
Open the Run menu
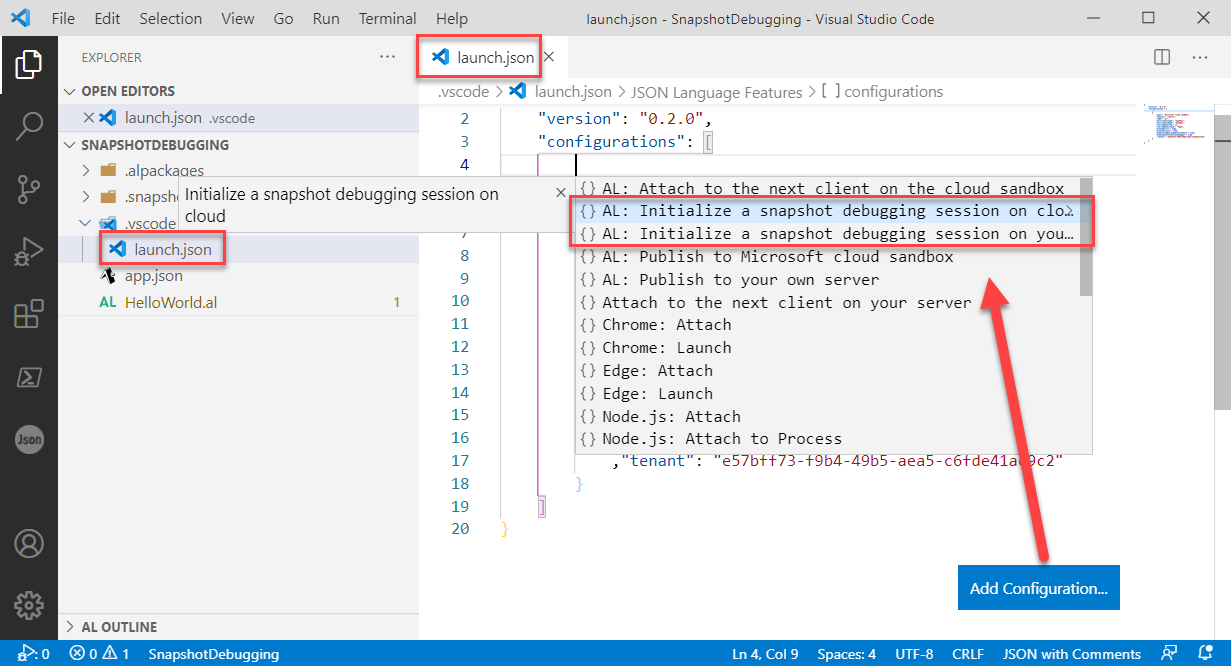point(326,18)
